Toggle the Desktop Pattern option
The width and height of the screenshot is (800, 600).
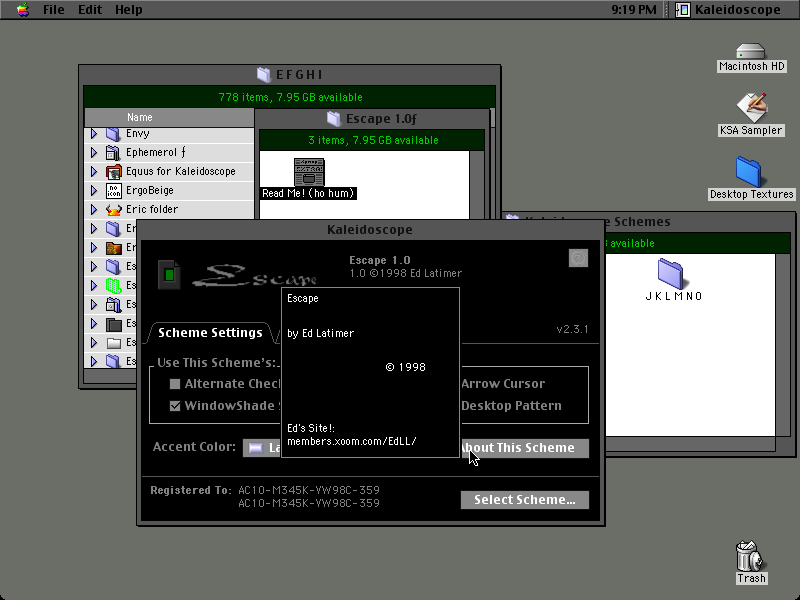pyautogui.click(x=511, y=406)
